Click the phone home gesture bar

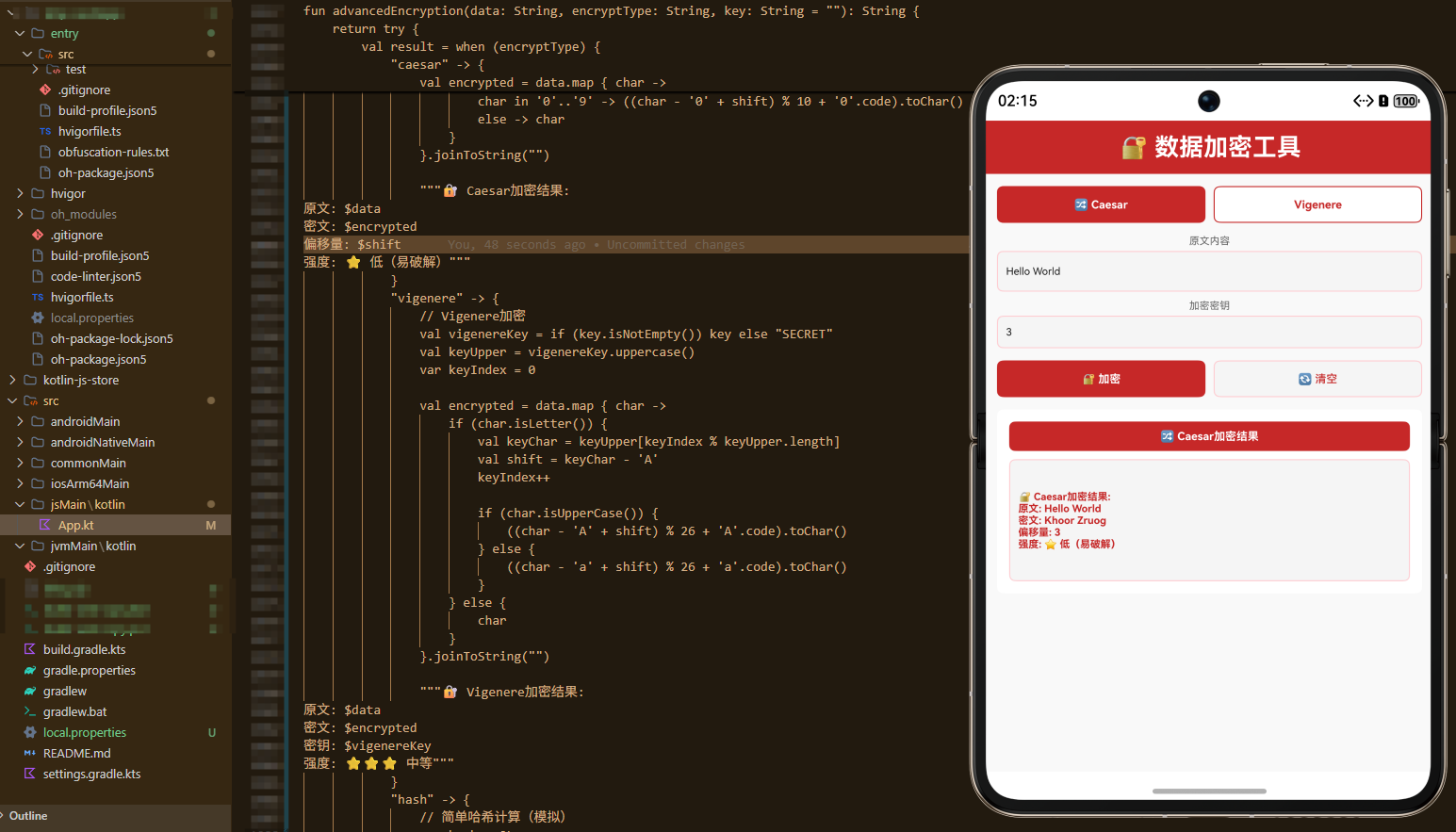pos(1209,791)
